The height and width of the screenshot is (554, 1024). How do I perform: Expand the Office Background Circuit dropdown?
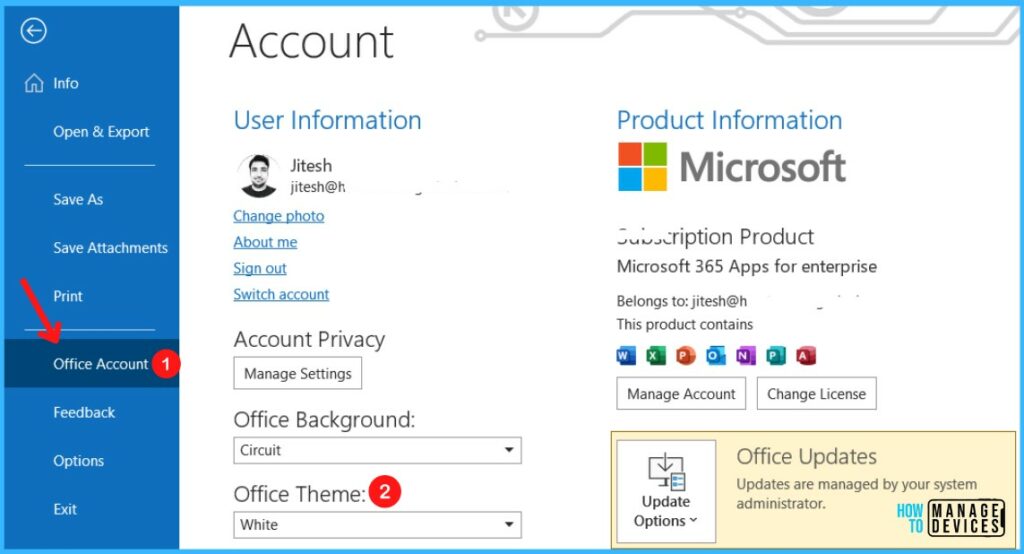pyautogui.click(x=377, y=450)
